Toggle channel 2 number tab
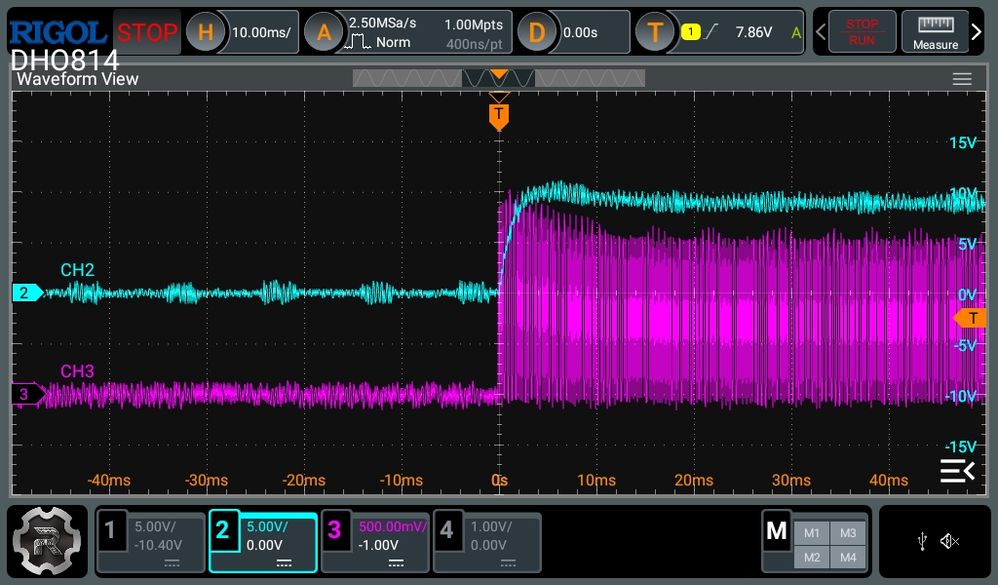The width and height of the screenshot is (998, 585). click(x=222, y=530)
